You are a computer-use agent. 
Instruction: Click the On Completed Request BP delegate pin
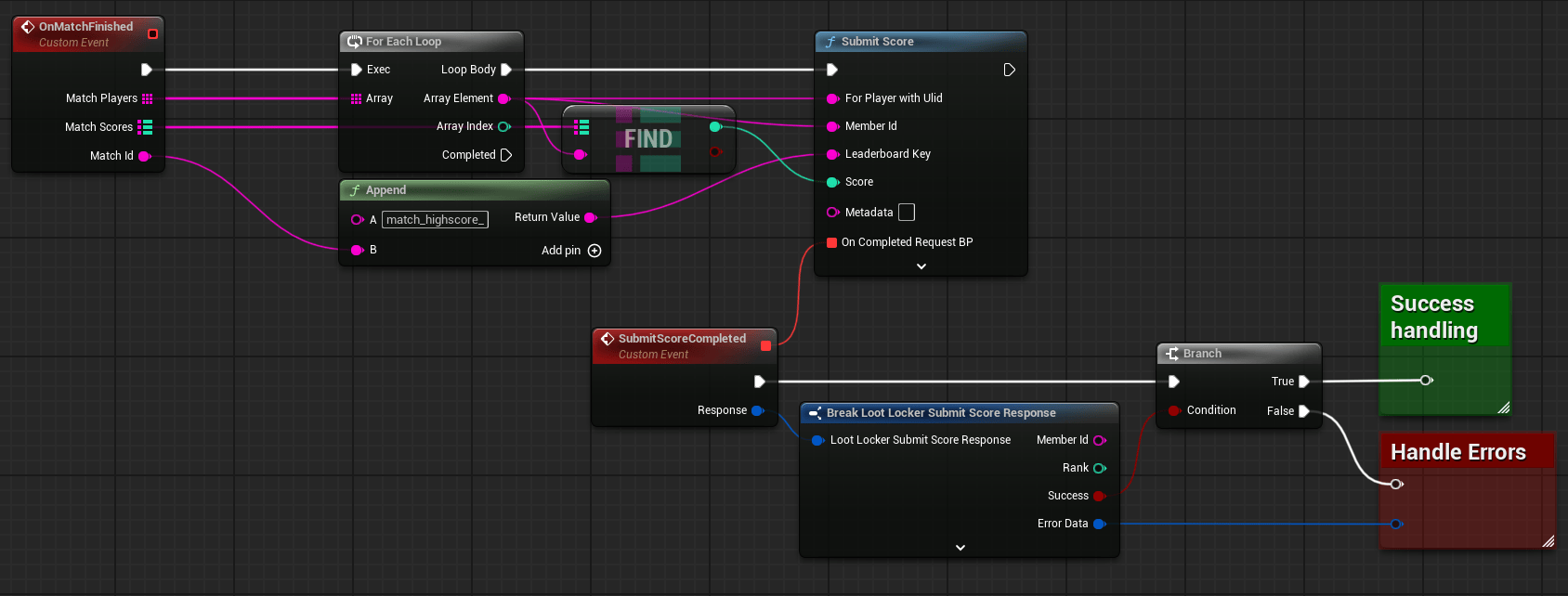832,242
